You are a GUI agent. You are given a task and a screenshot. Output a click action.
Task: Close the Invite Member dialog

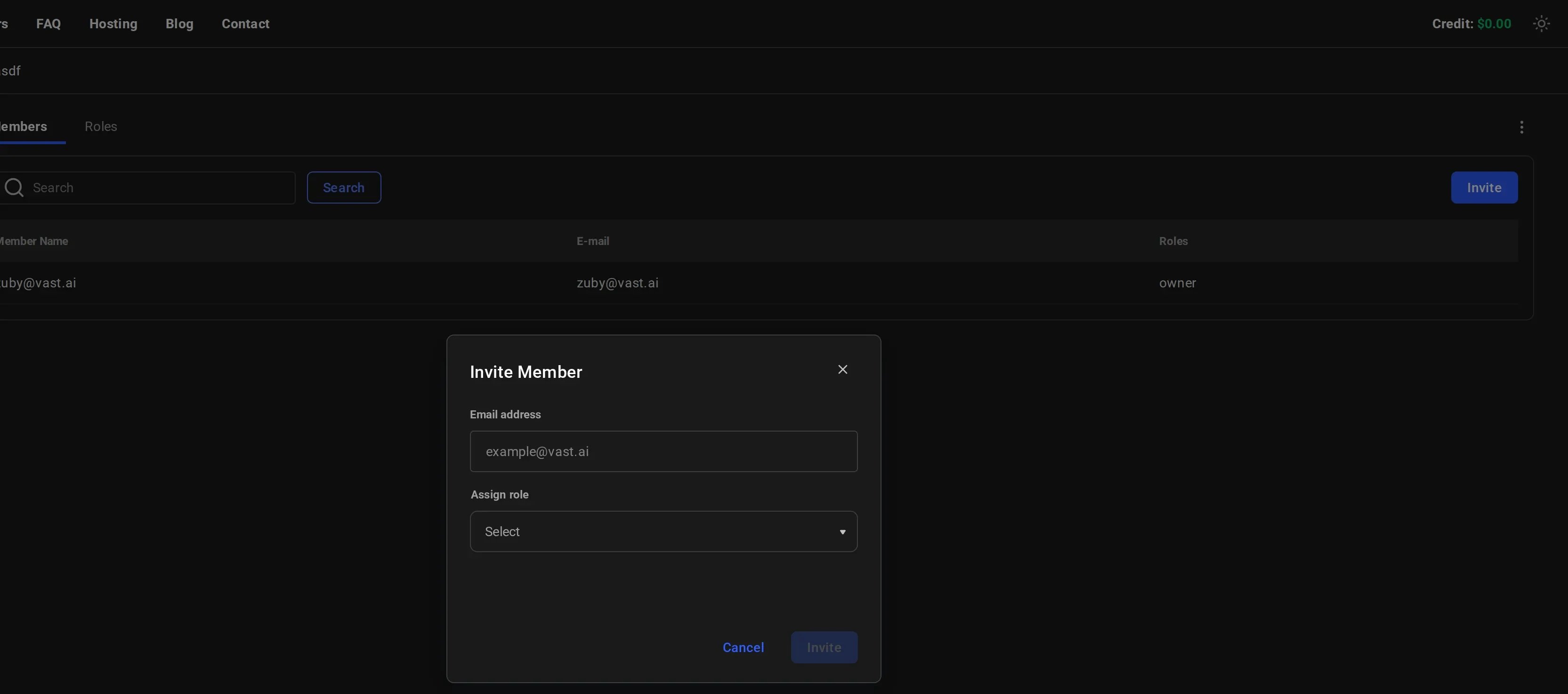842,370
